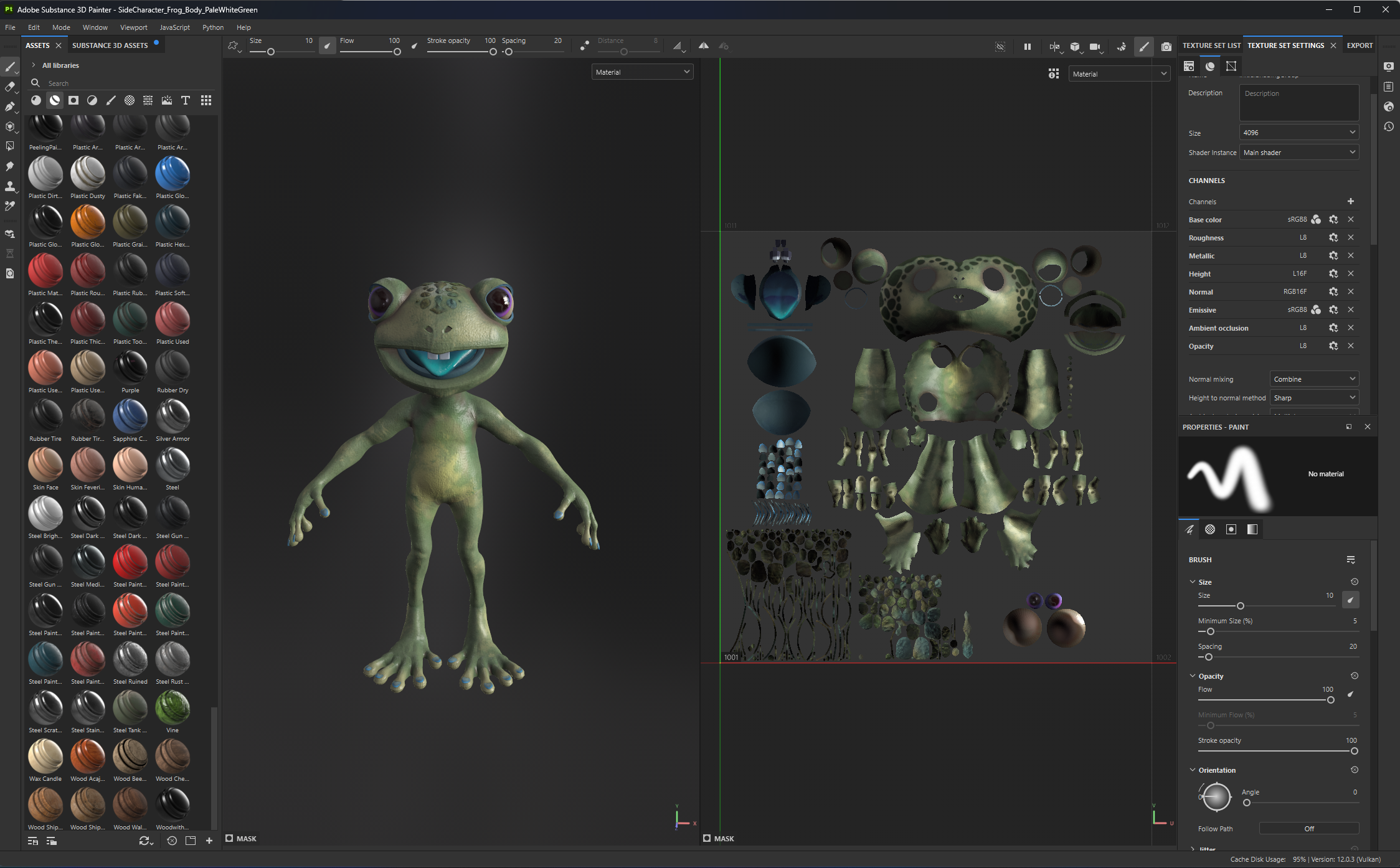Open the Display settings panel icon
Screen dimensions: 1400x868
1389,67
